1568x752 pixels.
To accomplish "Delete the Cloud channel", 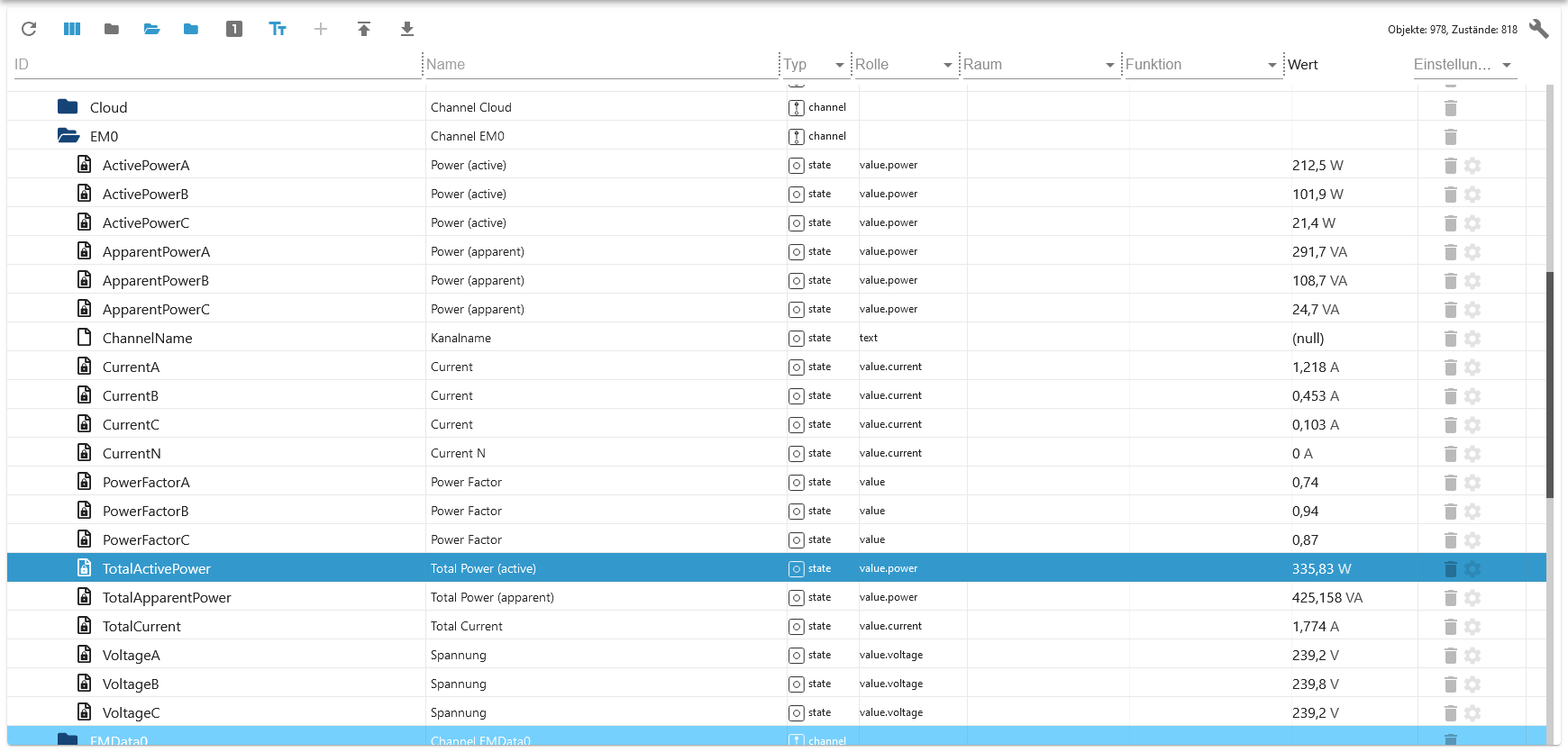I will click(x=1451, y=108).
